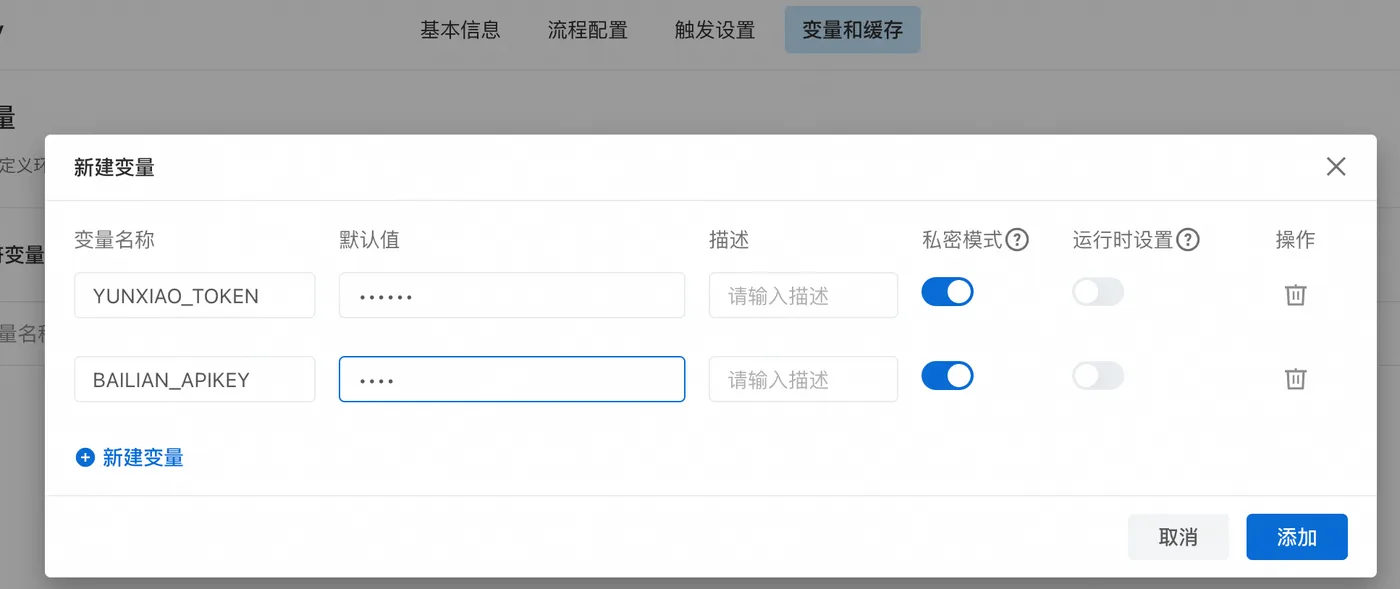Click the BAILIAN_APIKEY default value field

(x=511, y=380)
